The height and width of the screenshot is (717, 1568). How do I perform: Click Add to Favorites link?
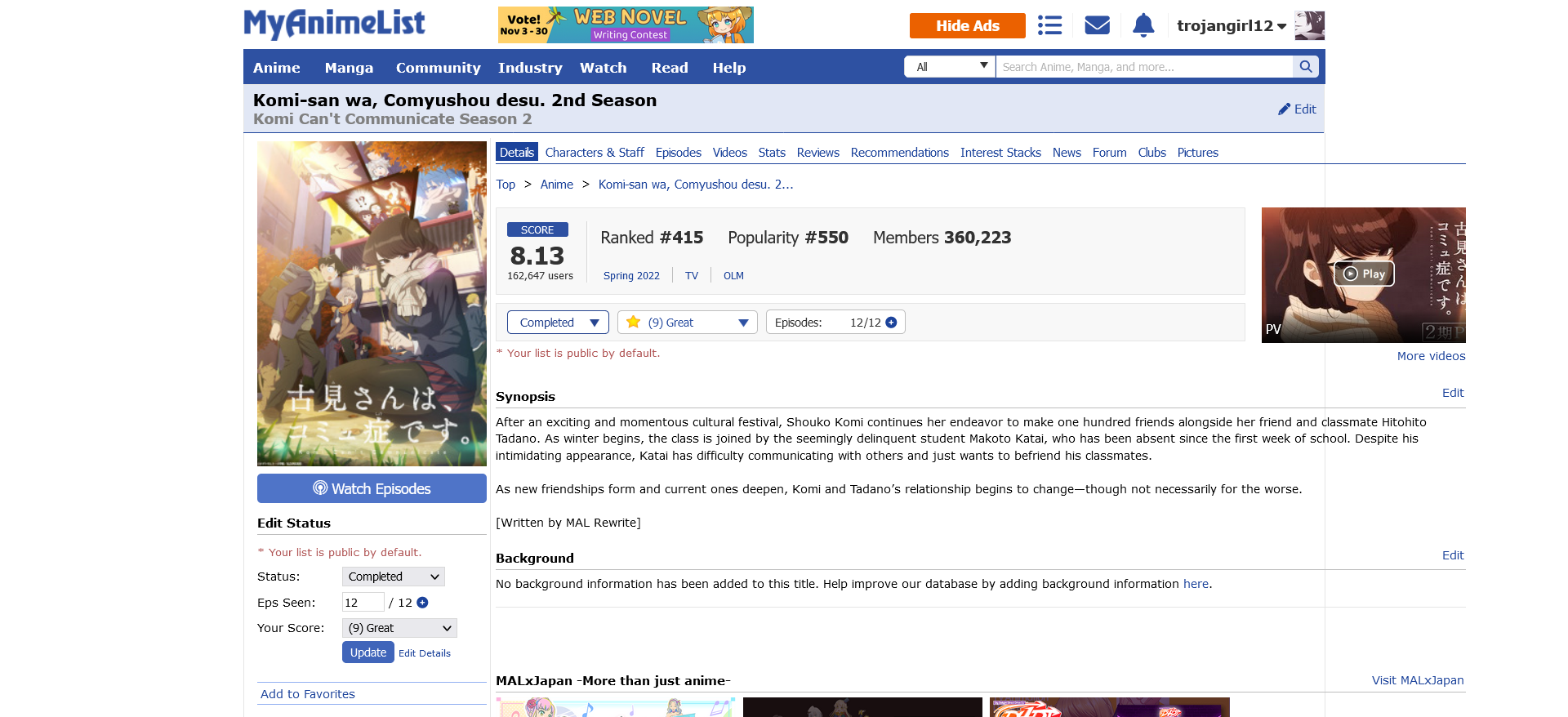(308, 694)
